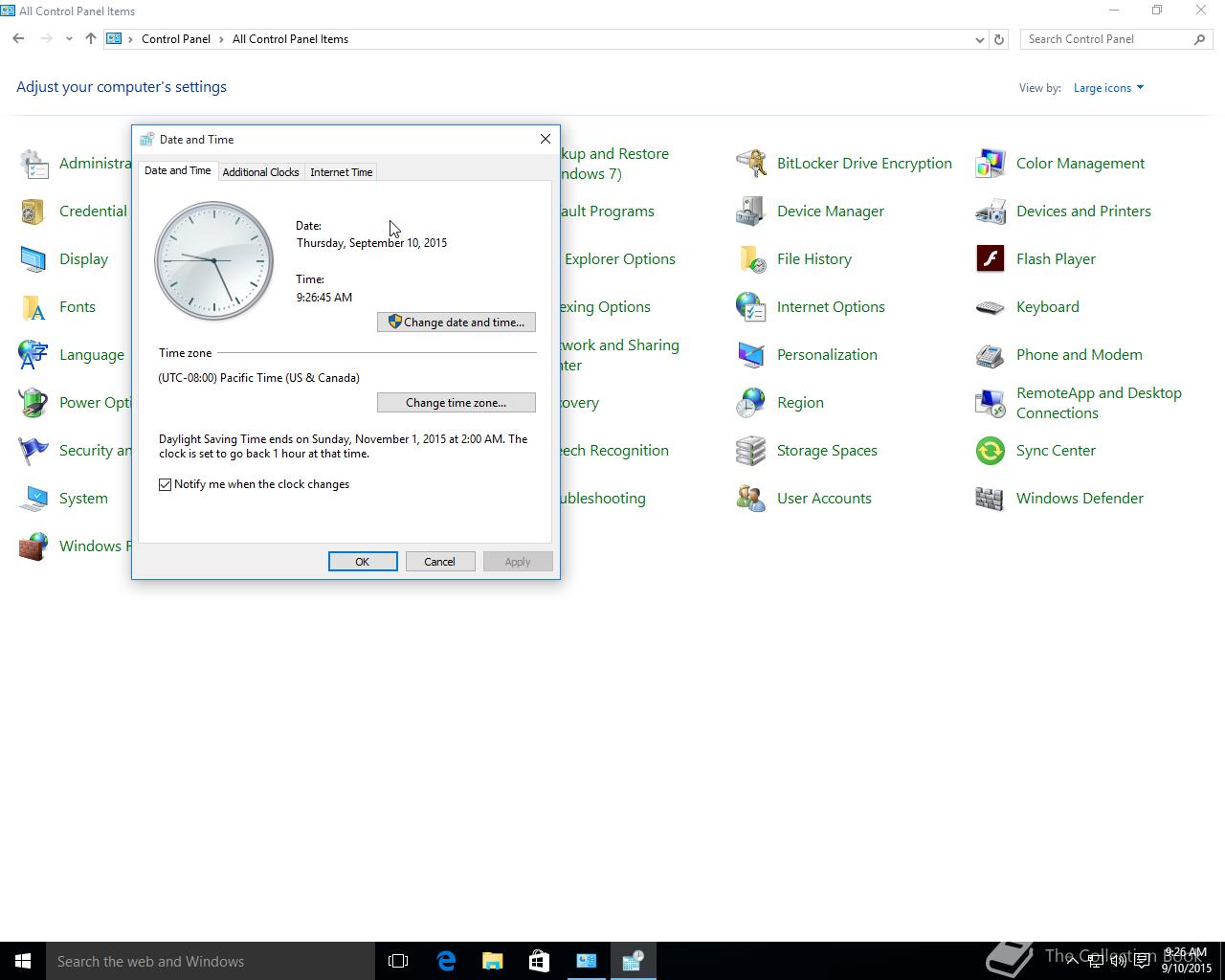The height and width of the screenshot is (980, 1225).
Task: Select the Date and Time tab
Action: point(178,170)
